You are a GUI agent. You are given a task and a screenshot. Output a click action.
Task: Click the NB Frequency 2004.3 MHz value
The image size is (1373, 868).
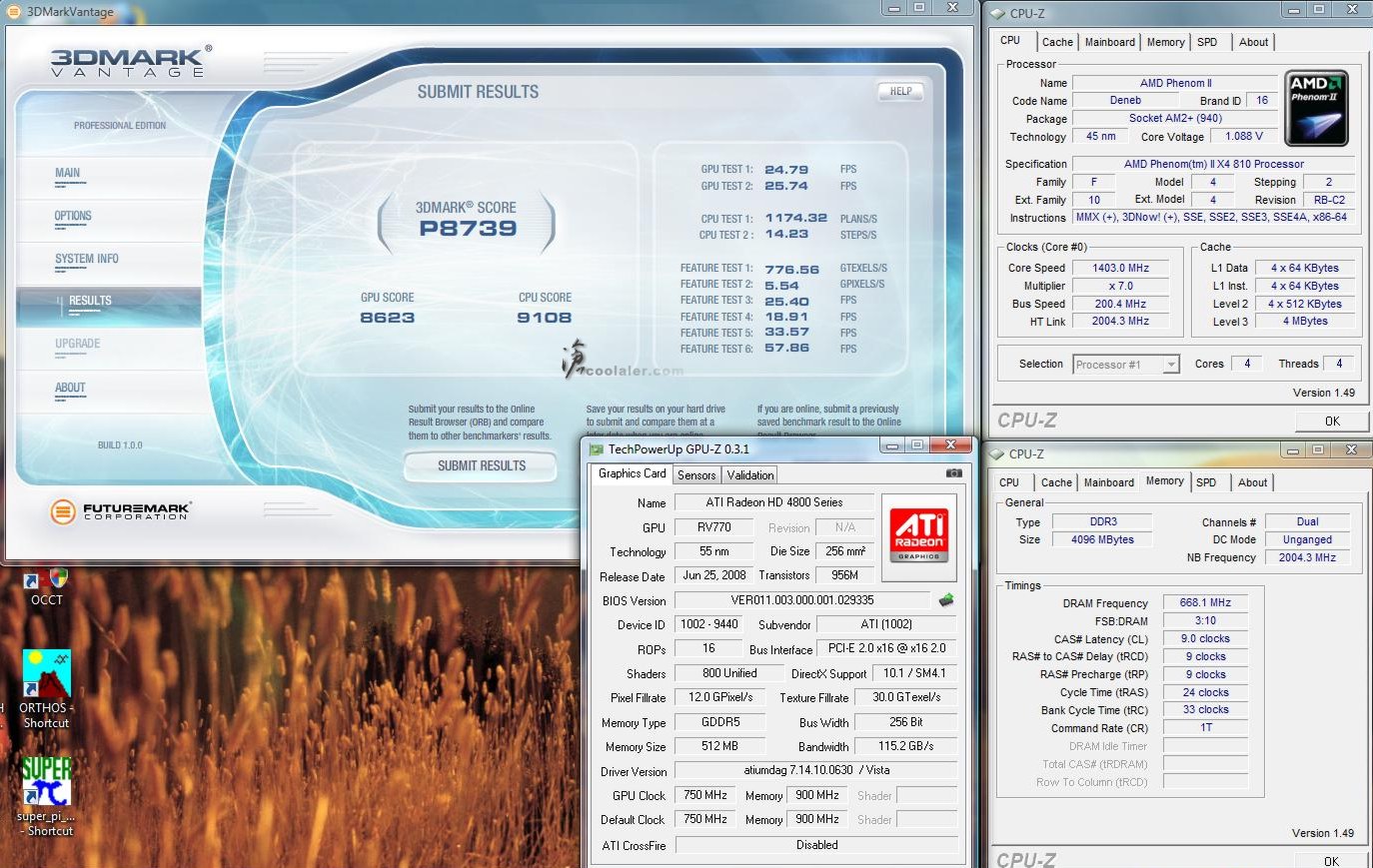coord(1307,557)
